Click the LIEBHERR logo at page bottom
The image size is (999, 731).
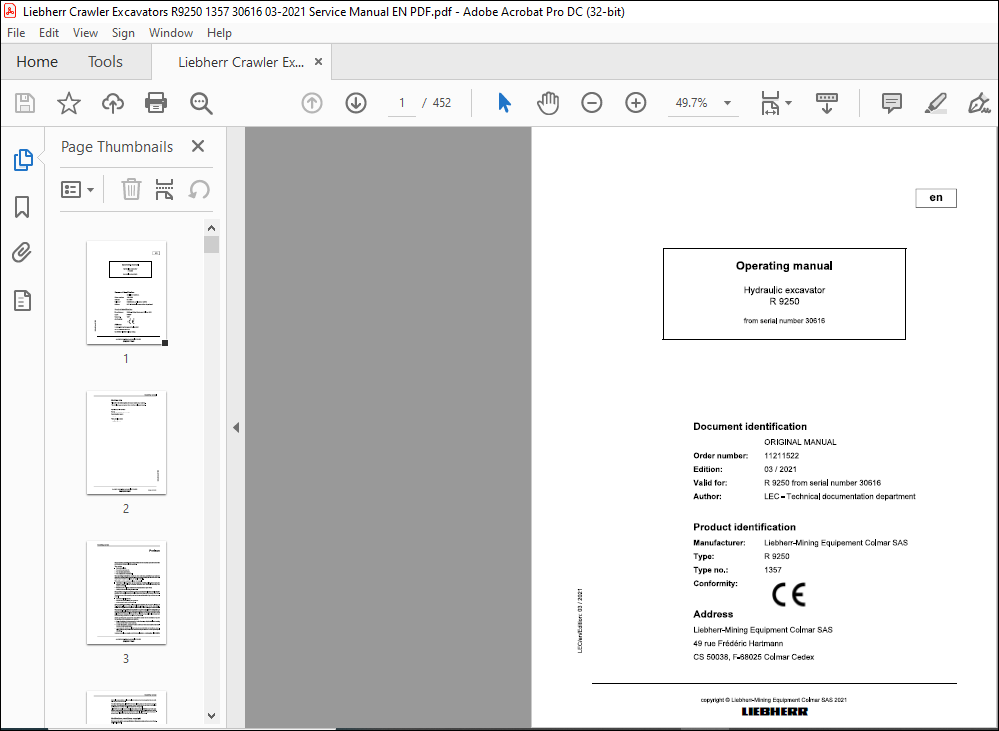coord(774,711)
